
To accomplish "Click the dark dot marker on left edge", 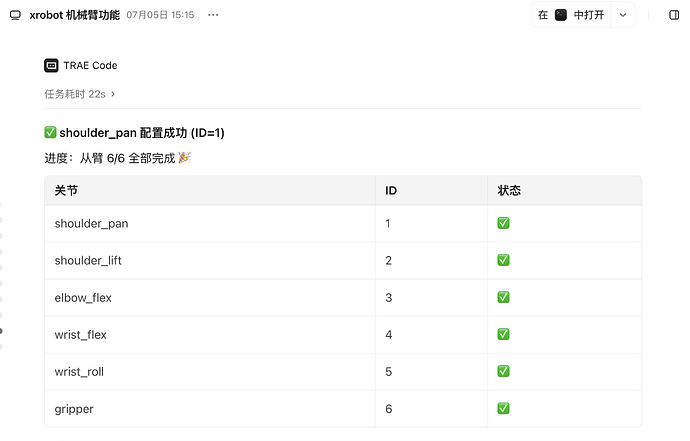I will pyautogui.click(x=1, y=331).
